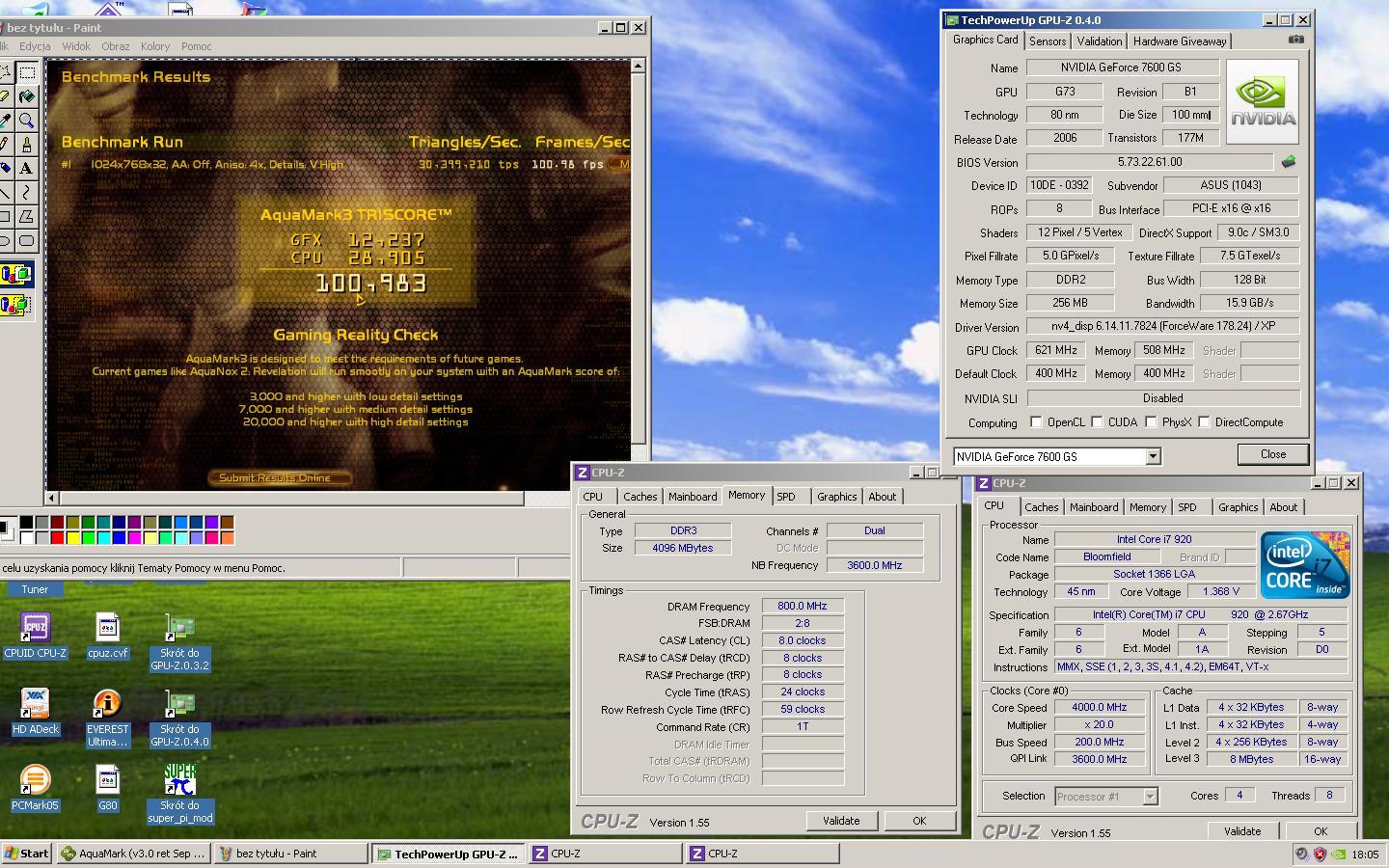Click the GPU-Z screenshot camera icon
Viewport: 1389px width, 868px height.
tap(1295, 40)
